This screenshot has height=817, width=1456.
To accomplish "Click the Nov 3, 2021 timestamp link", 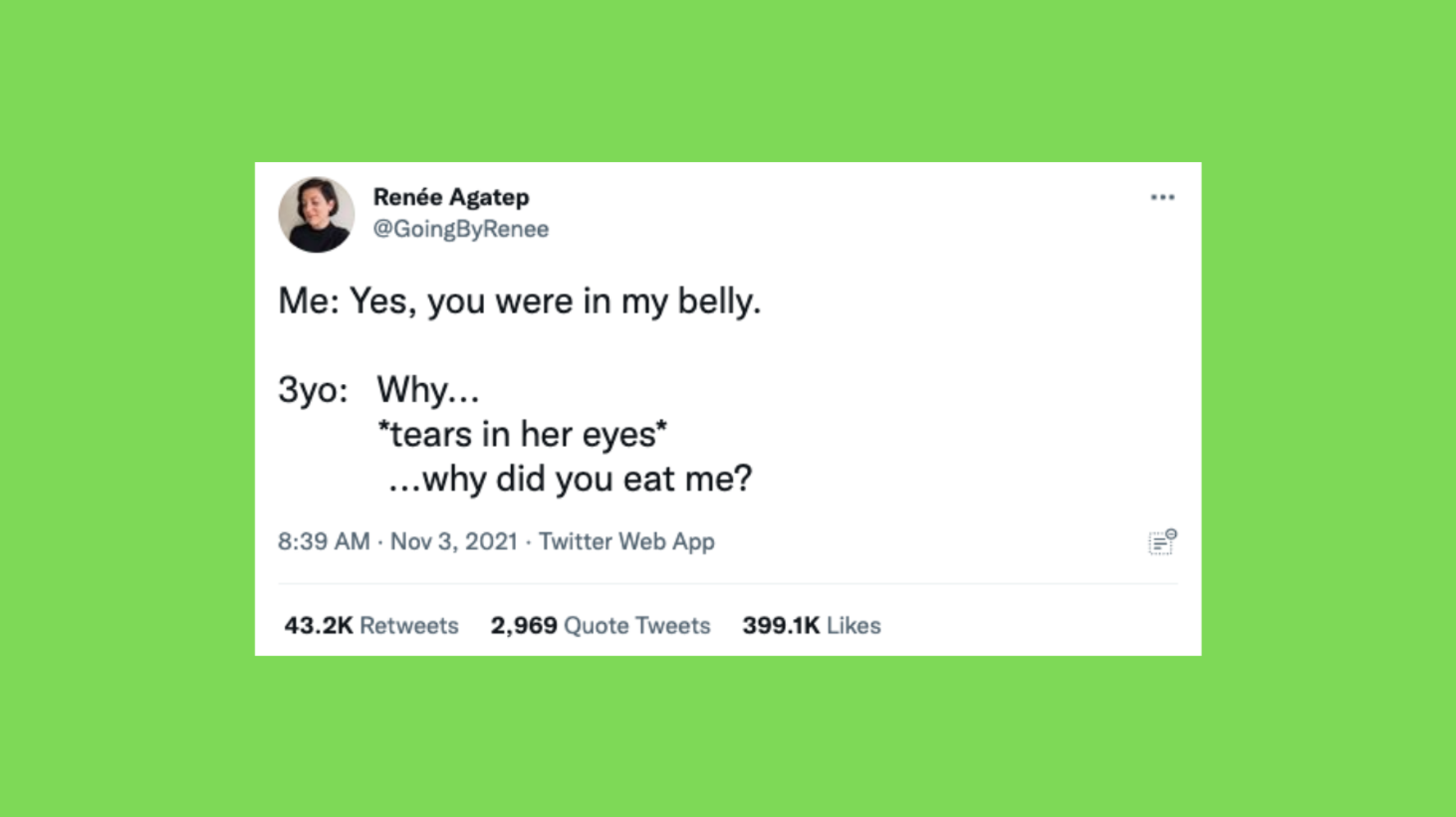I will [x=453, y=541].
